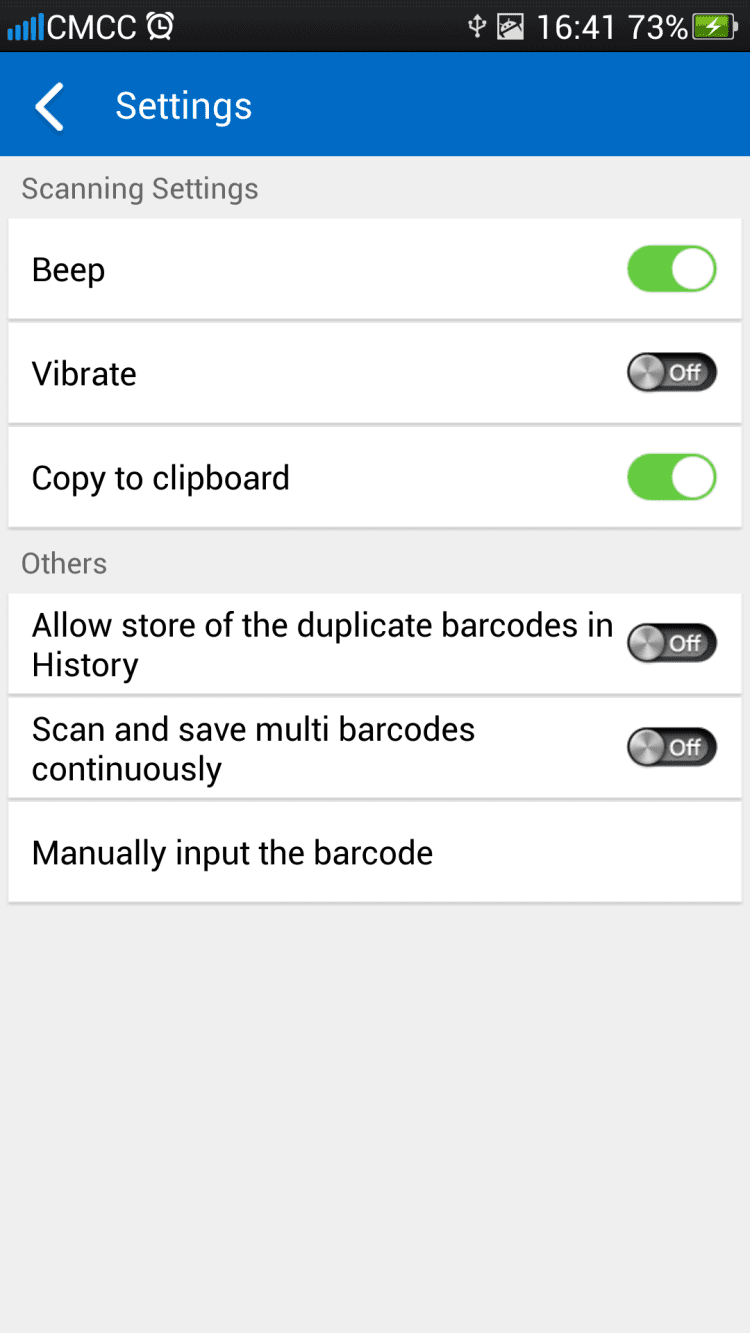Tap the Scanning Settings section header
The width and height of the screenshot is (750, 1333).
[140, 189]
